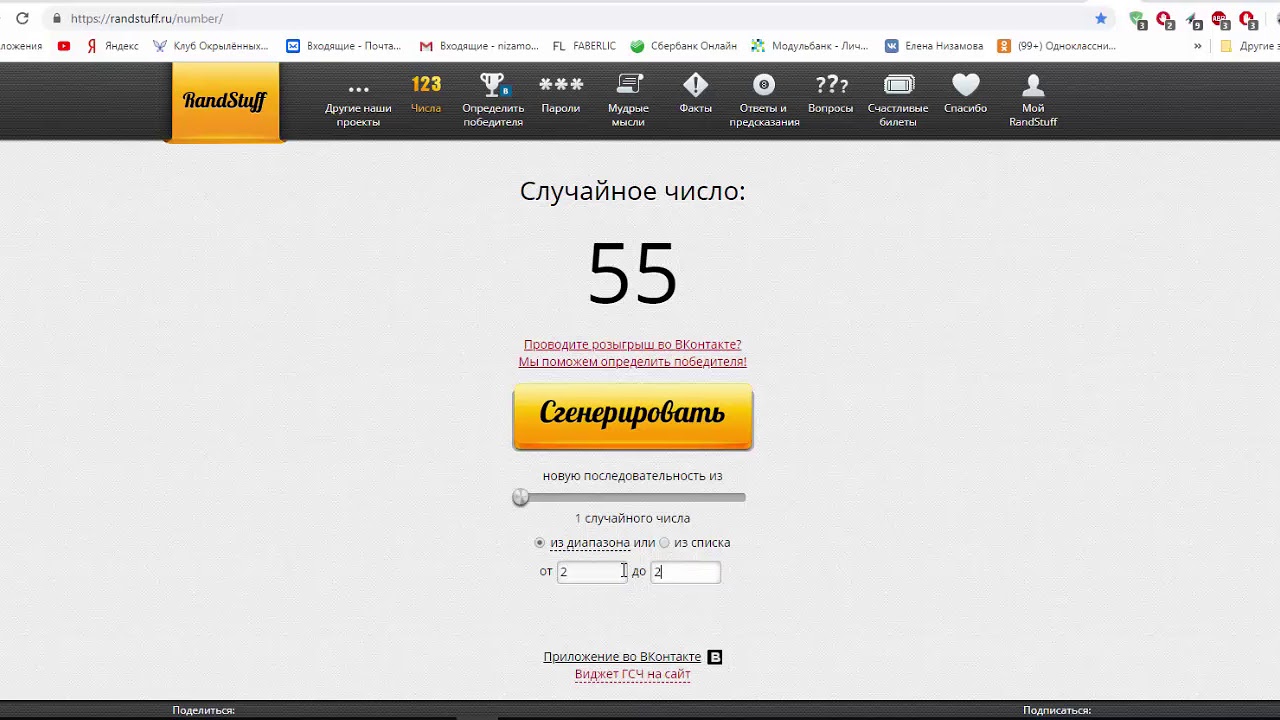Select из диапазона radio button
This screenshot has width=1280, height=720.
[x=540, y=542]
